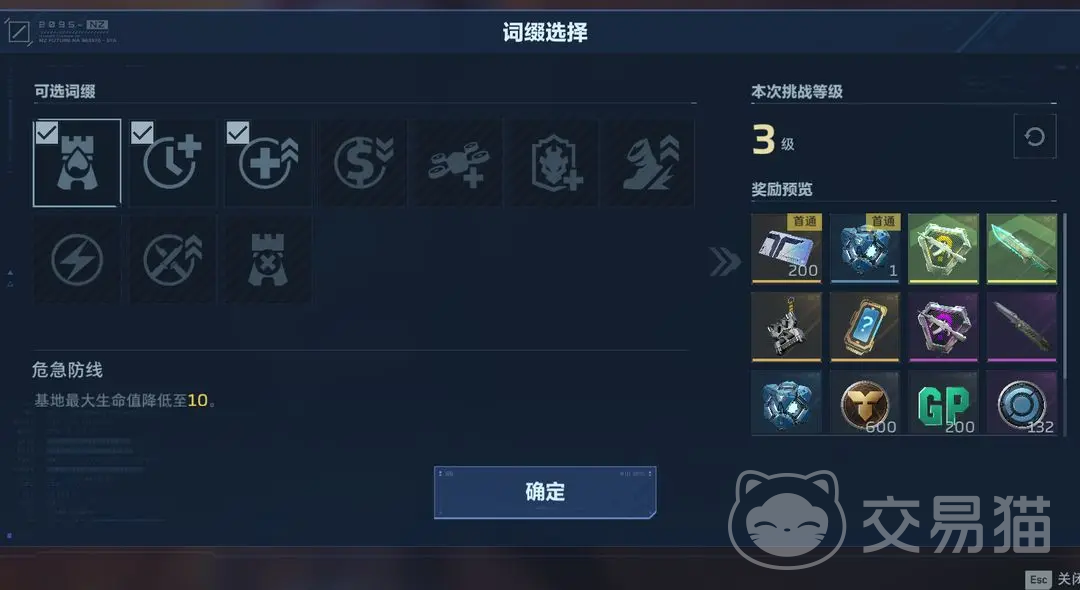Click the Esc close label
The height and width of the screenshot is (590, 1080).
pyautogui.click(x=1052, y=579)
